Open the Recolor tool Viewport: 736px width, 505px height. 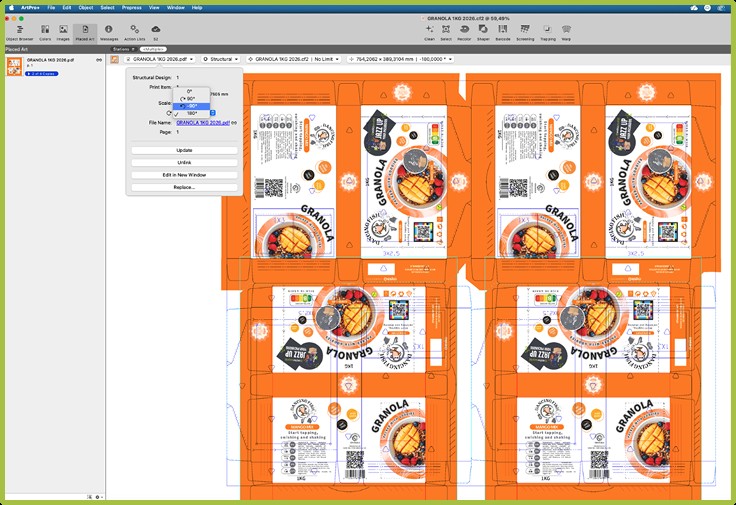click(464, 33)
